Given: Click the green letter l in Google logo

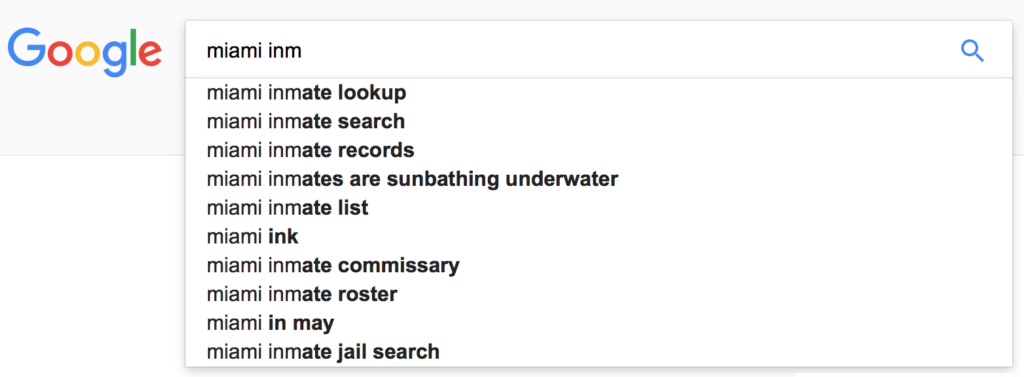Looking at the screenshot, I should point(132,47).
